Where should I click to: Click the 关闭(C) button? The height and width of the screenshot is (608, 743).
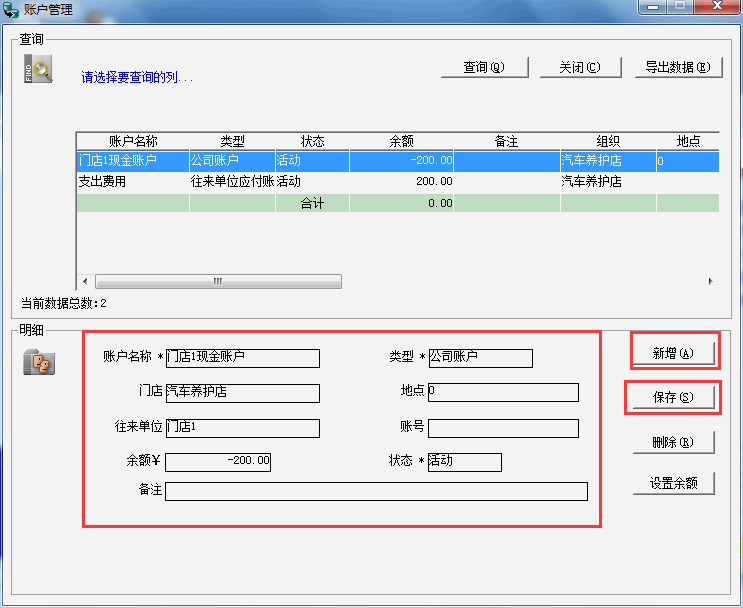[580, 67]
